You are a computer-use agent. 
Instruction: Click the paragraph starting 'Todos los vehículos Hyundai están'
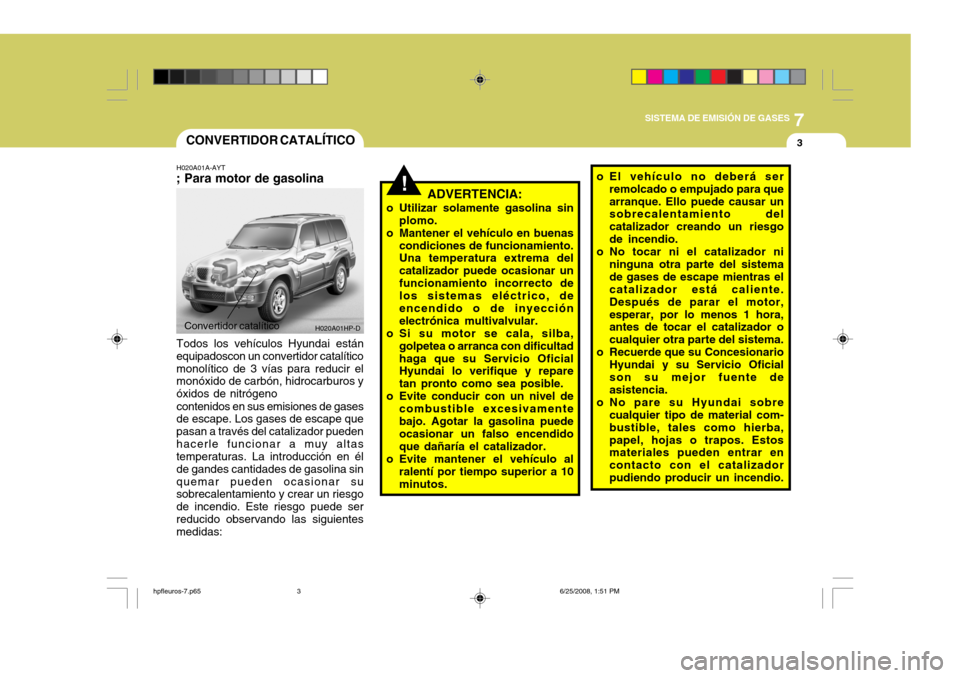coord(270,437)
